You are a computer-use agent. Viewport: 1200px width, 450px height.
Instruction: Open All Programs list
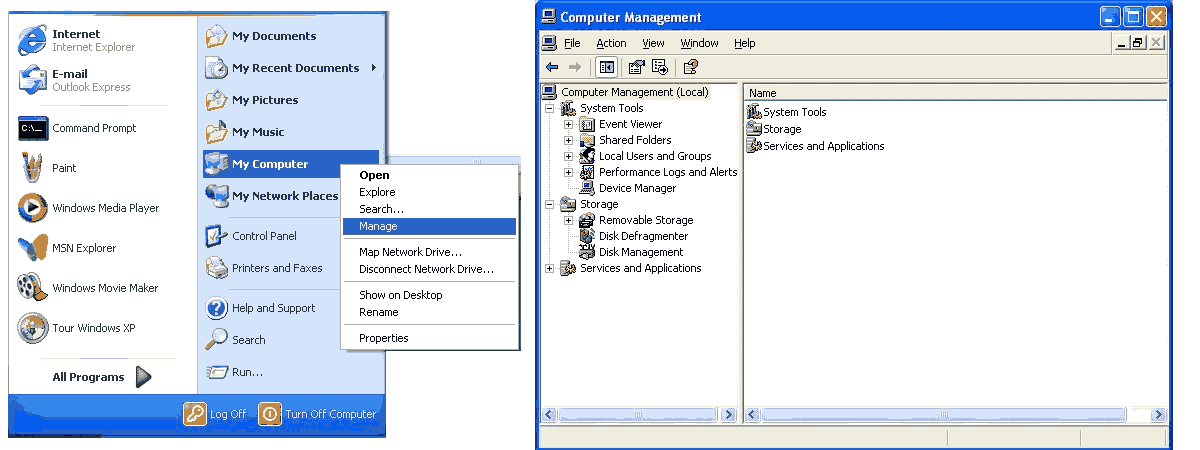pos(102,377)
